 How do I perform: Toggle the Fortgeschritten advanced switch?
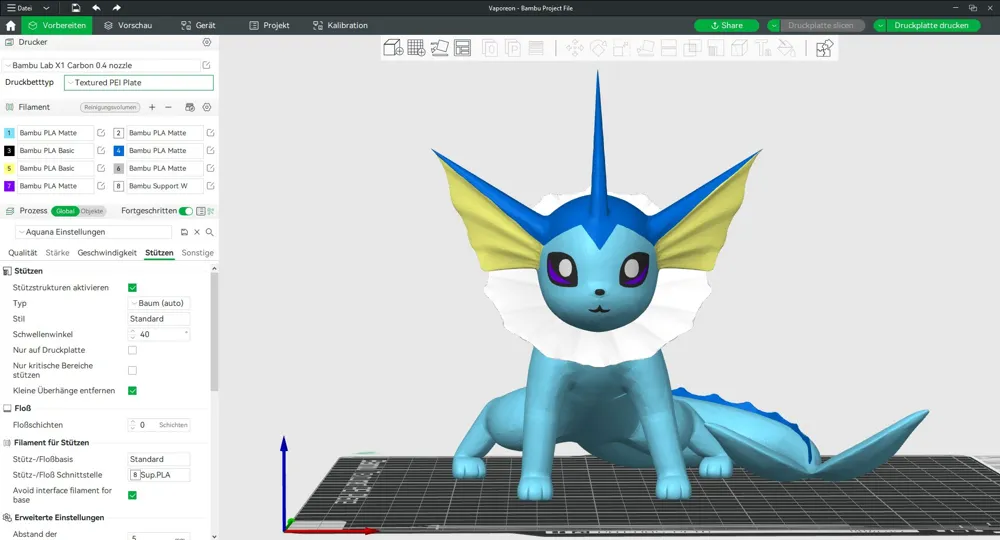coord(186,211)
